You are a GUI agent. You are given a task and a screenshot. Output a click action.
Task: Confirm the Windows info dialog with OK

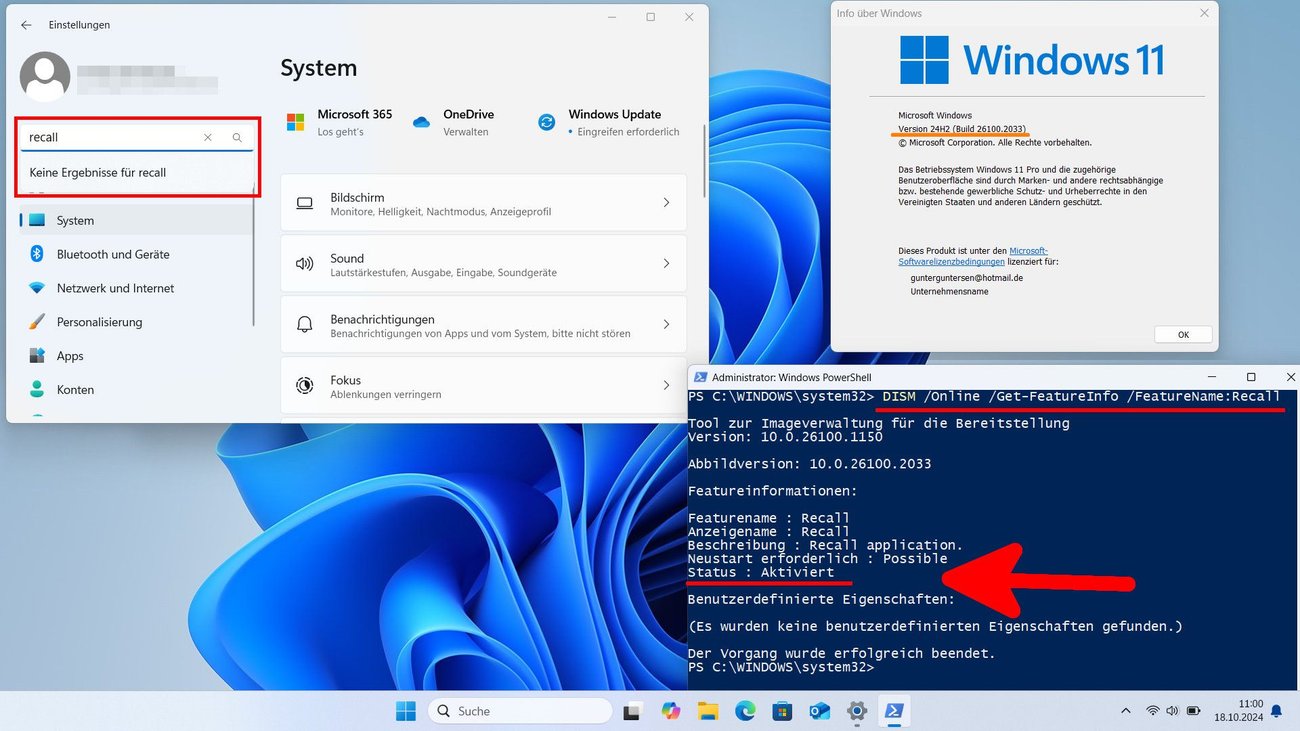tap(1183, 334)
